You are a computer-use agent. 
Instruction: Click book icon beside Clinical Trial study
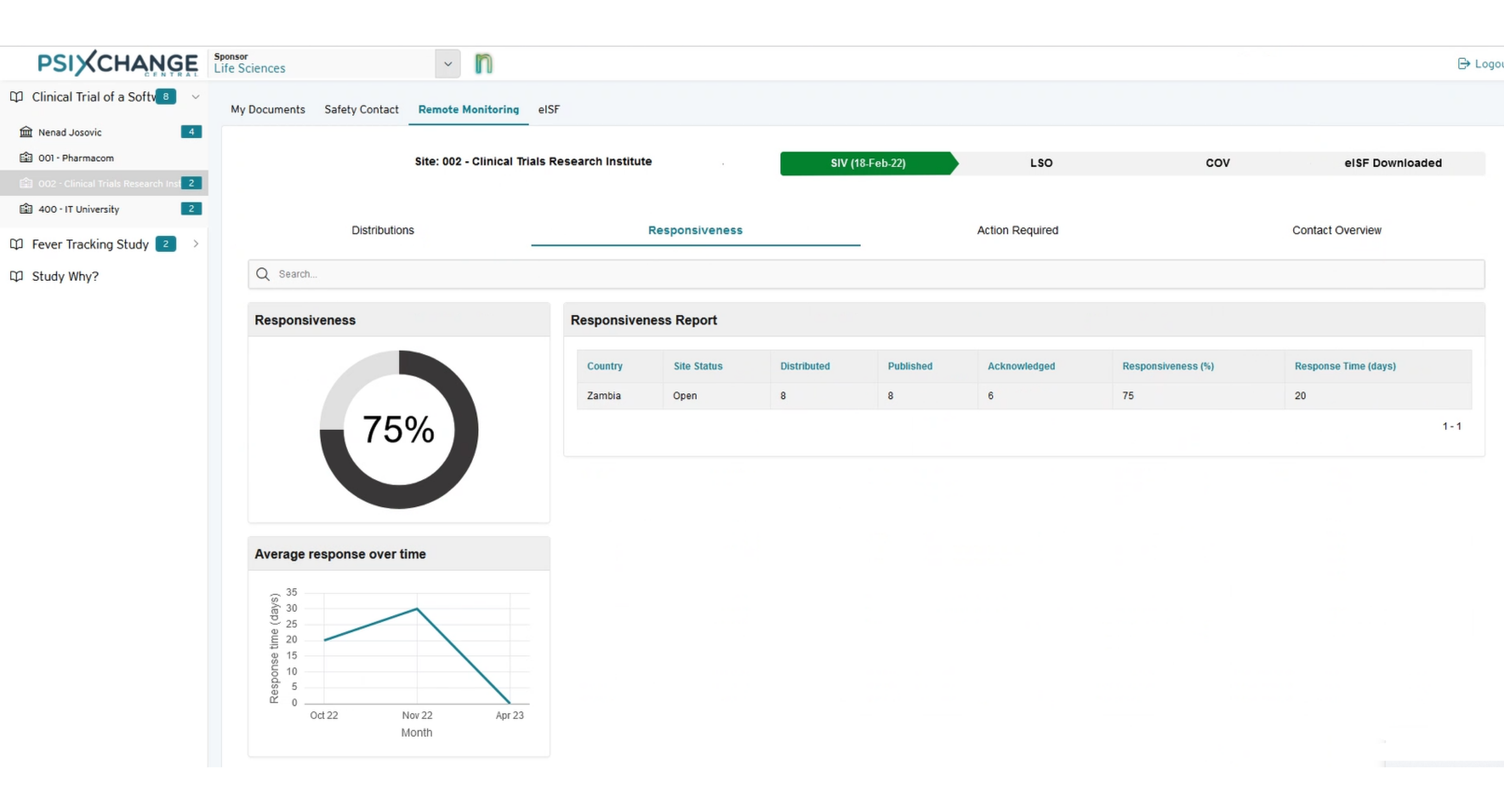click(x=16, y=97)
